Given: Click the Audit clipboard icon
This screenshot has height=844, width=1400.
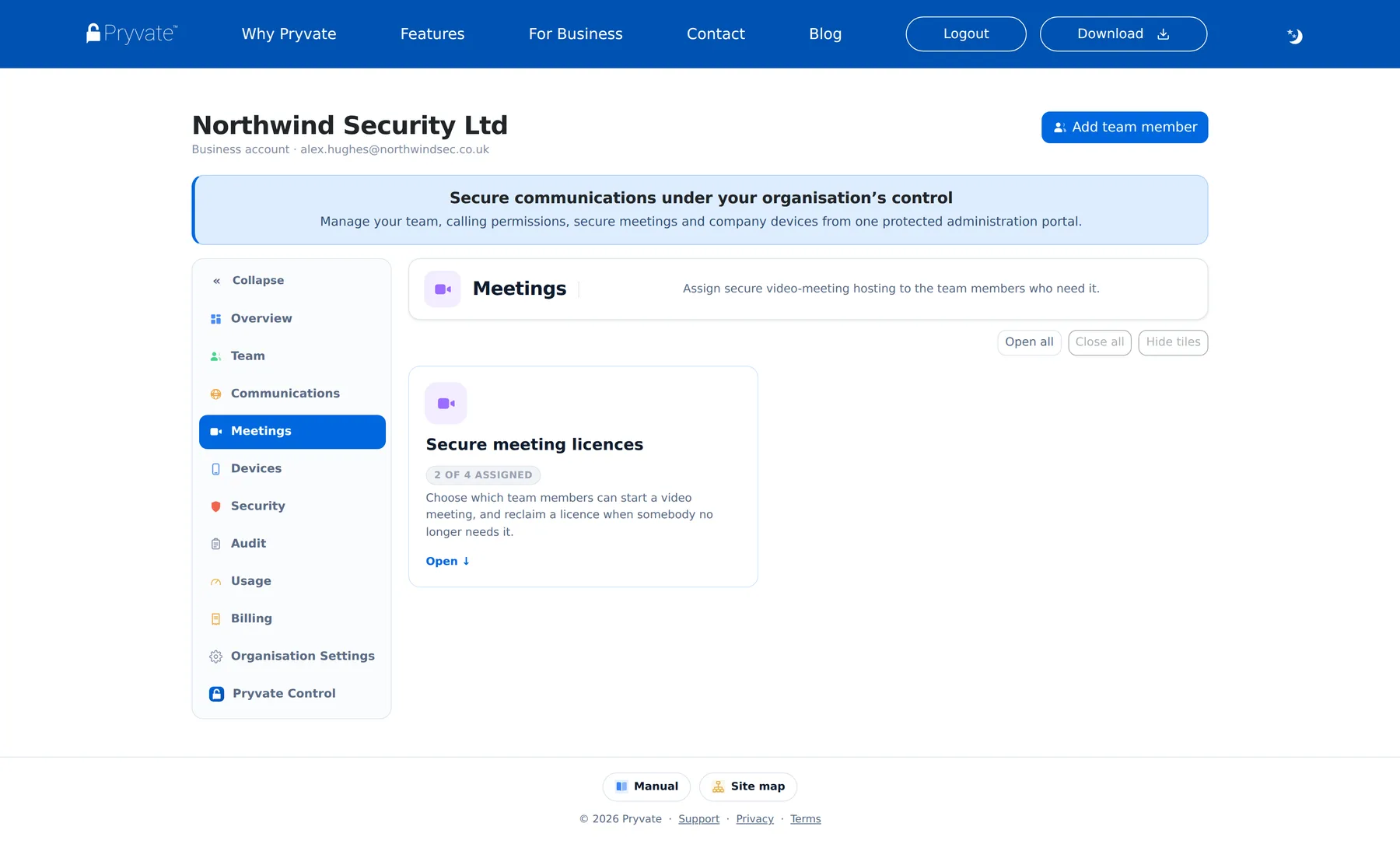Looking at the screenshot, I should tap(216, 544).
